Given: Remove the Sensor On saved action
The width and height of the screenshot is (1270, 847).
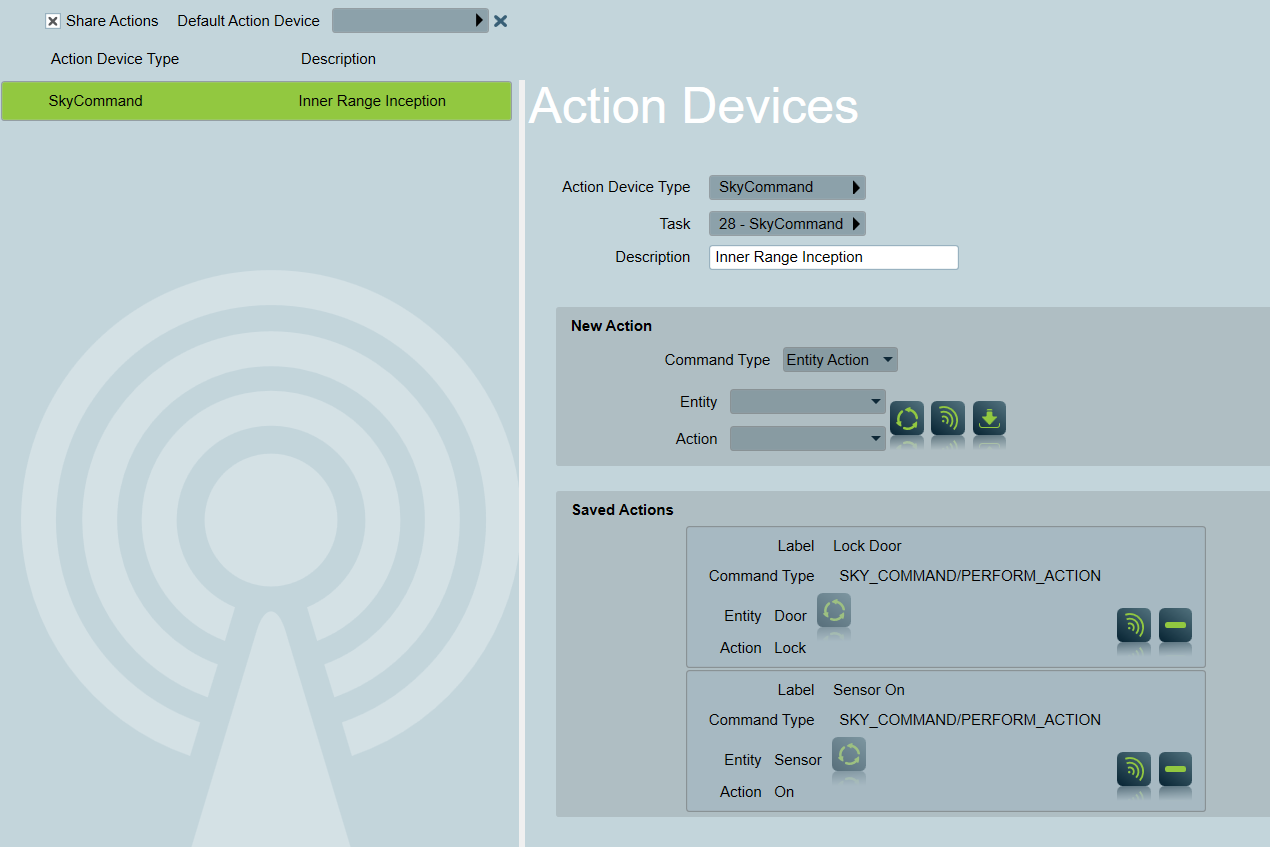Looking at the screenshot, I should (1176, 769).
